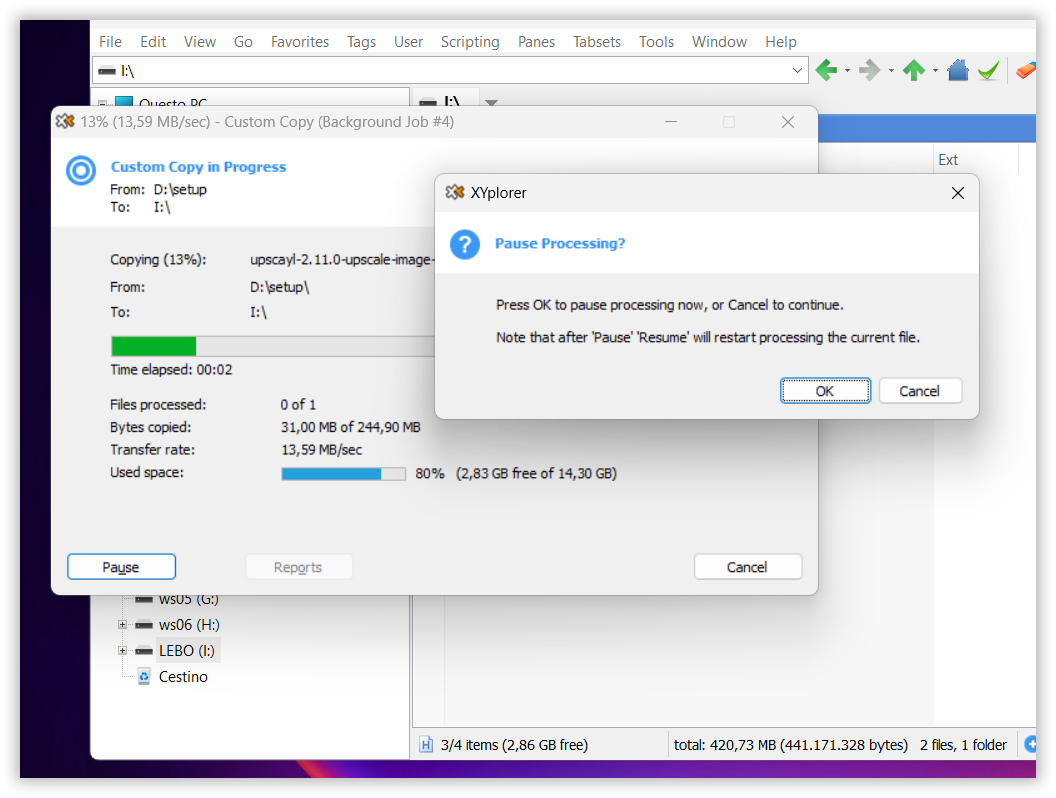Click the LEBO (I:) drive icon

tap(143, 651)
